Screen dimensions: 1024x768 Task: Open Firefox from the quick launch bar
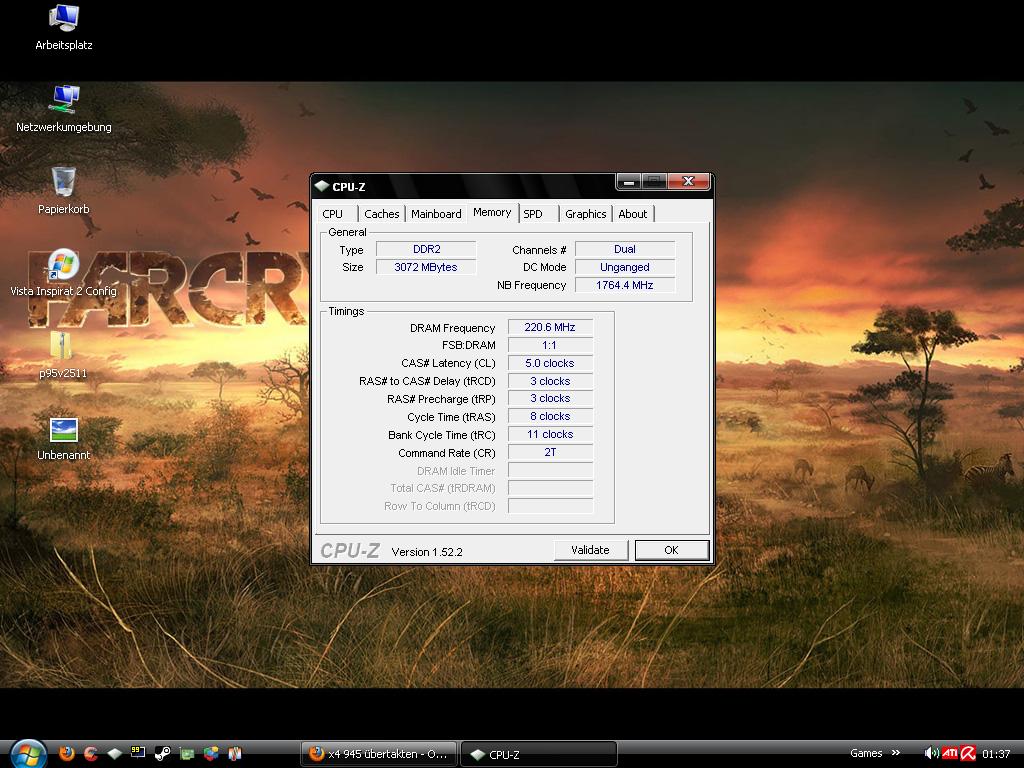[67, 754]
